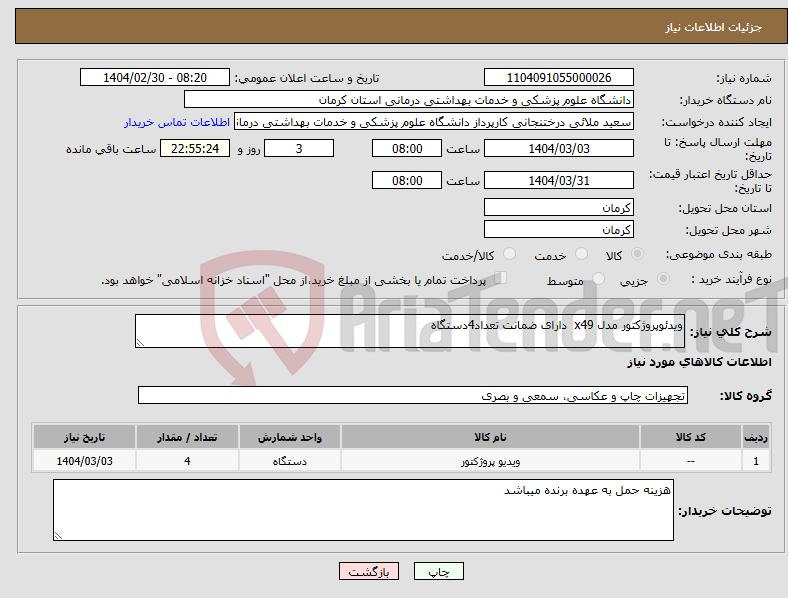Click the resize handle of the description textarea
This screenshot has height=598, width=788.
pos(140,343)
